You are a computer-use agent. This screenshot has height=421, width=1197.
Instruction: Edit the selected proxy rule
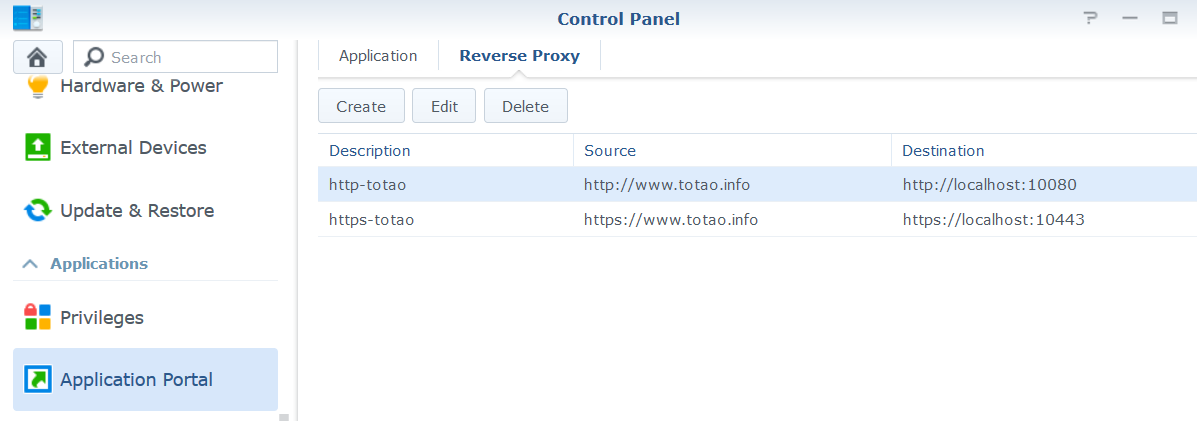(444, 106)
